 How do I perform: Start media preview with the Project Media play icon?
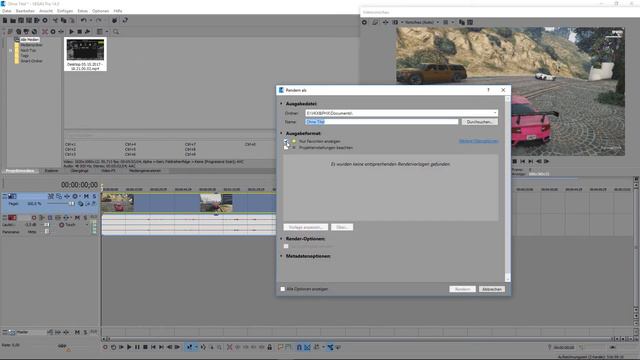click(x=71, y=31)
